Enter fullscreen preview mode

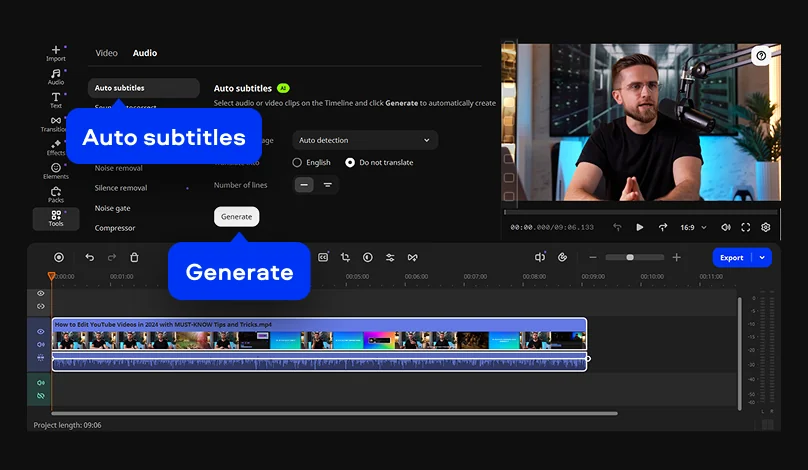(x=745, y=227)
